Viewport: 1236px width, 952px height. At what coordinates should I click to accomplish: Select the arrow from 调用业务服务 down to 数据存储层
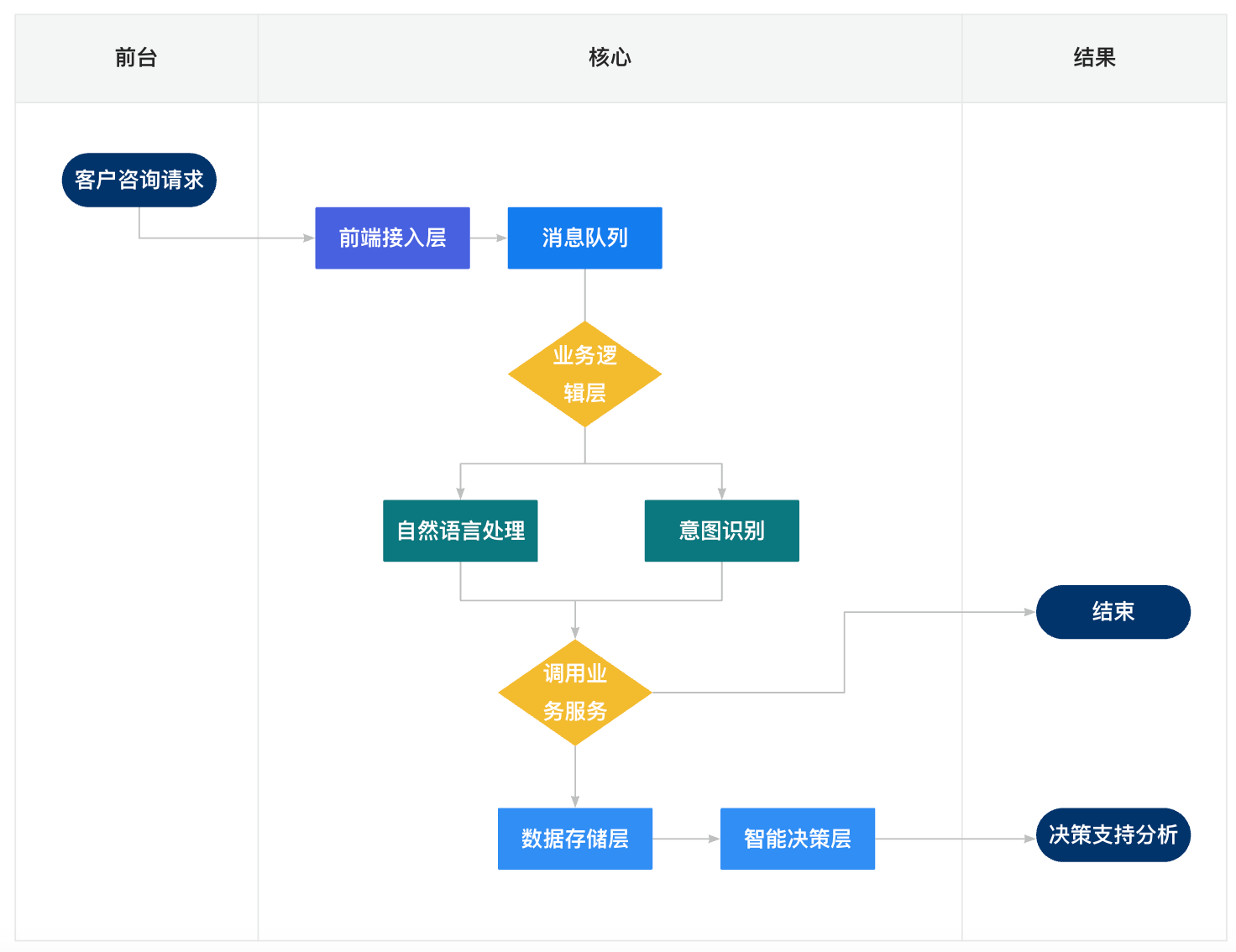point(575,777)
